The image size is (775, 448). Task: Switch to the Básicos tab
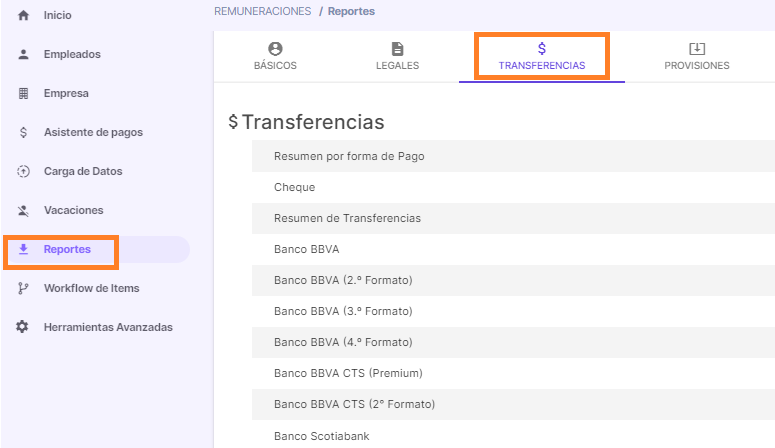(275, 57)
